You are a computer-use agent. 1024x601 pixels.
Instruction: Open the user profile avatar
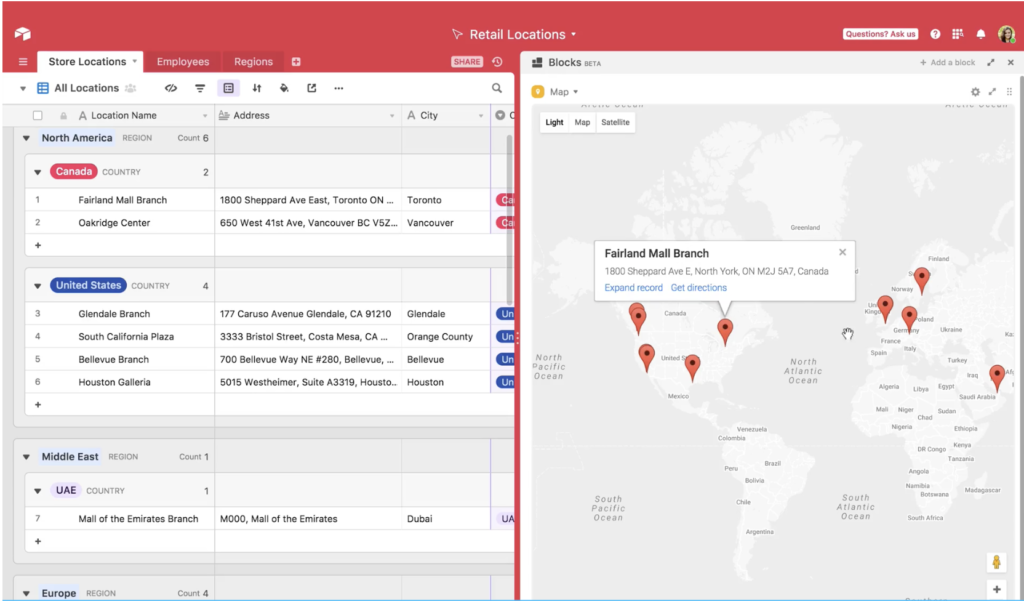(x=1006, y=34)
